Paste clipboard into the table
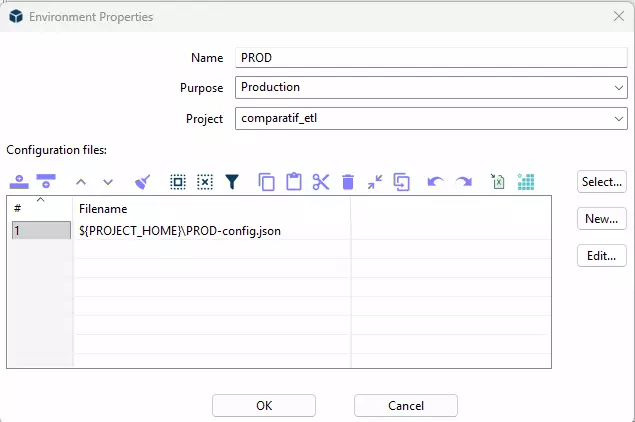The height and width of the screenshot is (422, 635). coord(294,181)
